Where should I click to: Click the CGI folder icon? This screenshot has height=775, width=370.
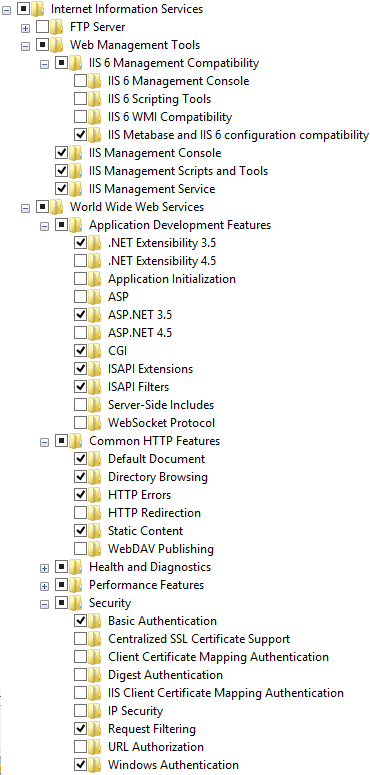pyautogui.click(x=95, y=350)
